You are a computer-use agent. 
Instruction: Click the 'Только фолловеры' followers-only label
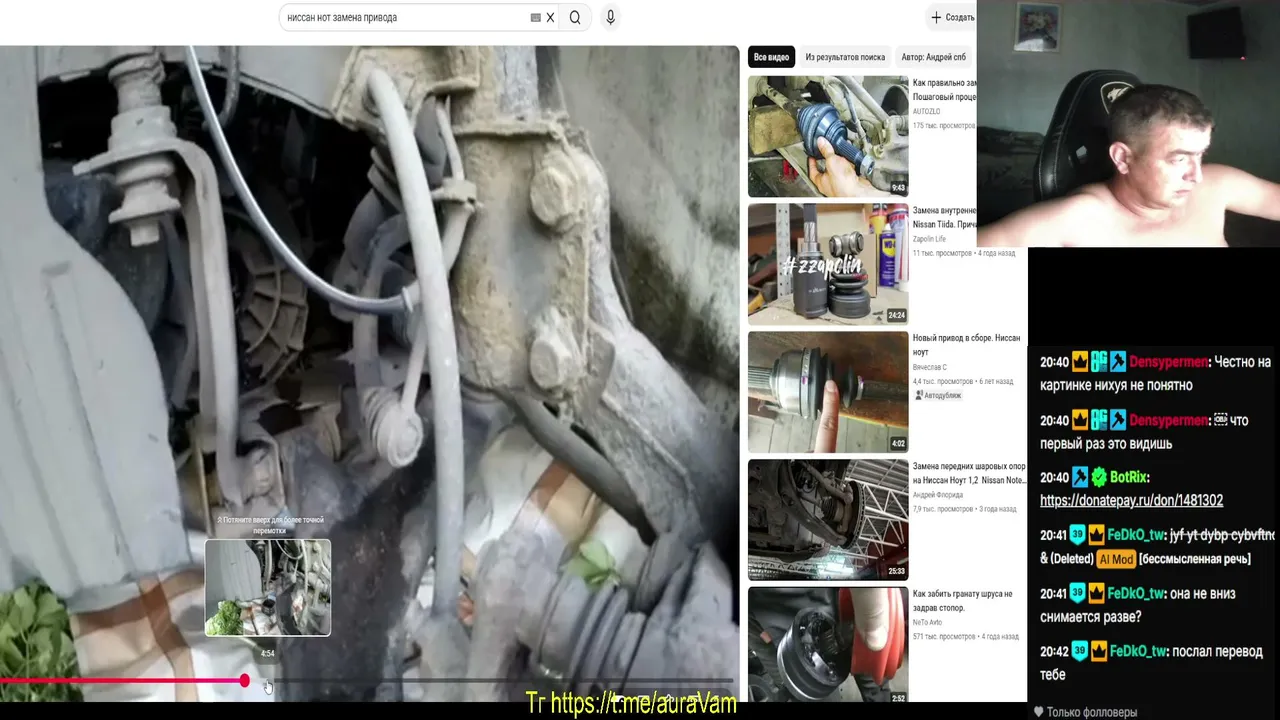(x=1091, y=712)
